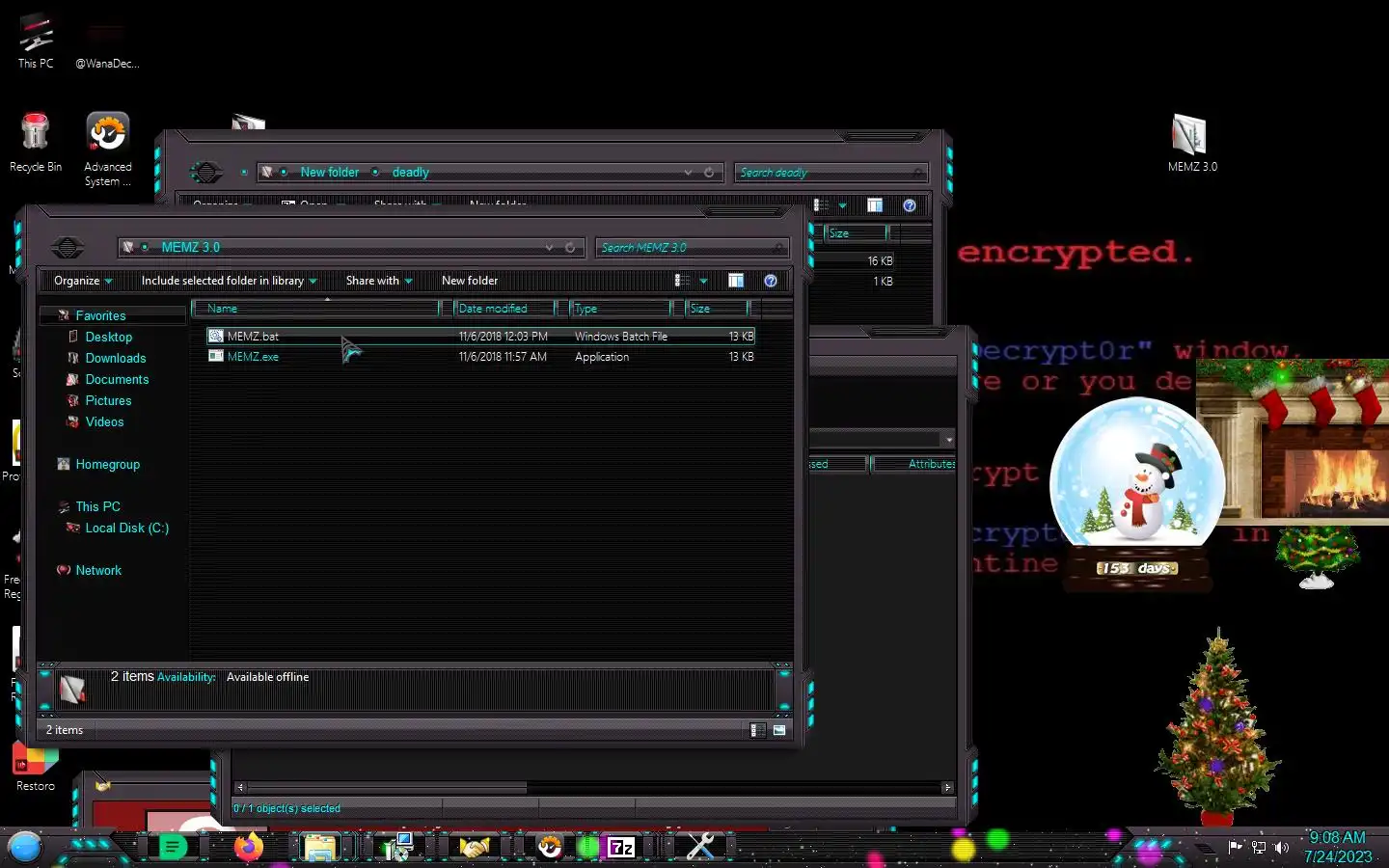Open the Organize menu

(83, 281)
